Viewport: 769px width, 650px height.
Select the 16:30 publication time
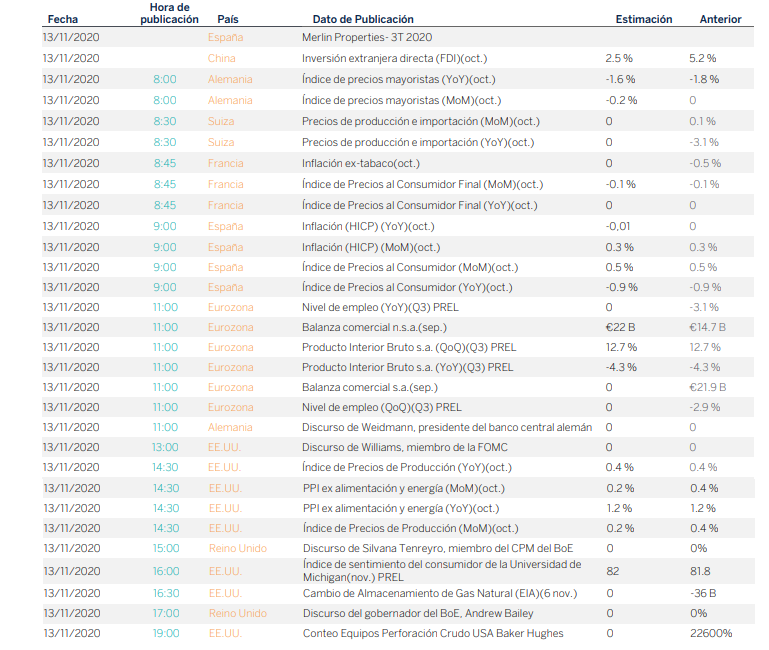[x=165, y=593]
